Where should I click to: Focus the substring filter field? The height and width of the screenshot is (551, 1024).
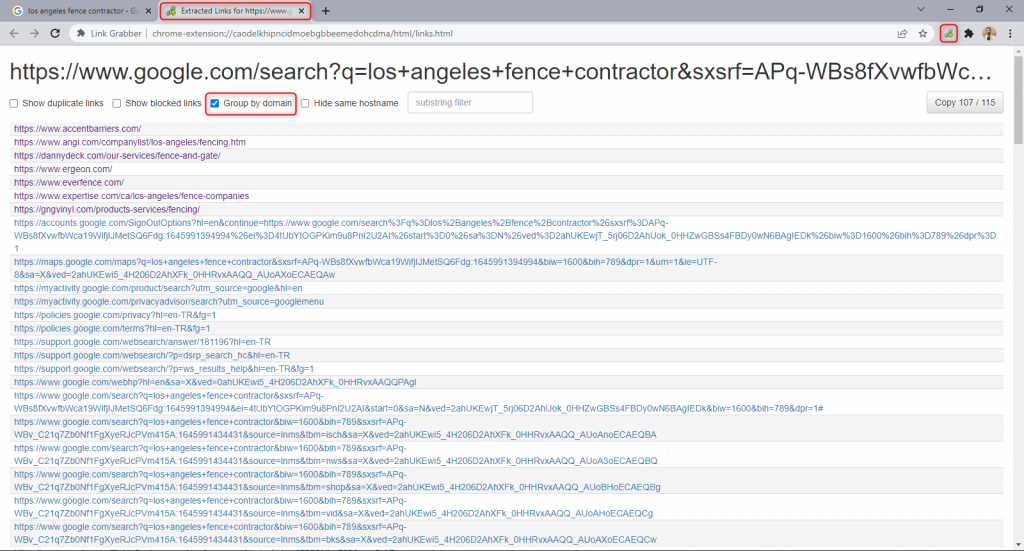(x=470, y=103)
